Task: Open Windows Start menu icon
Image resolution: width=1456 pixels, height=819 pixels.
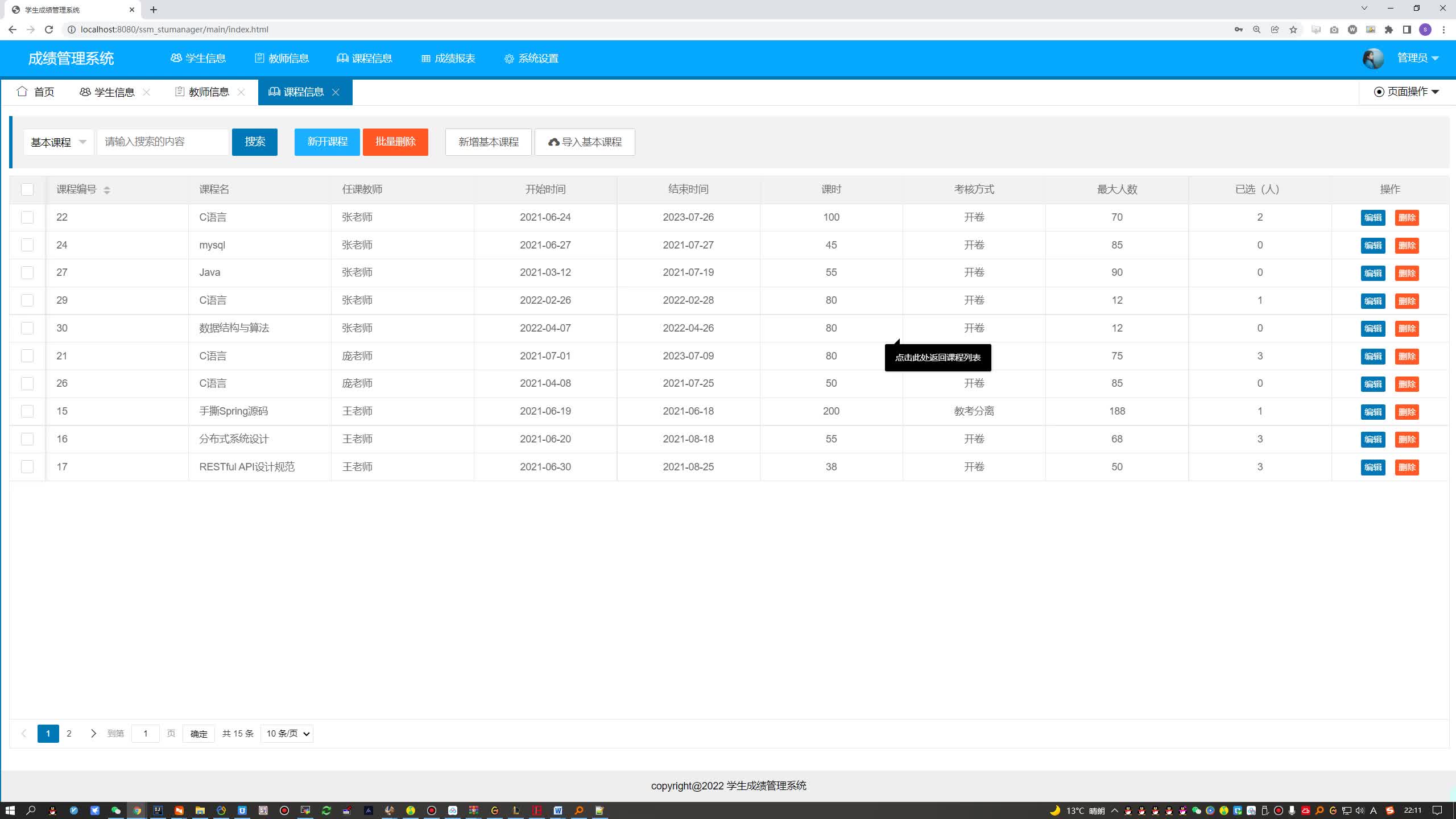Action: [x=10, y=810]
